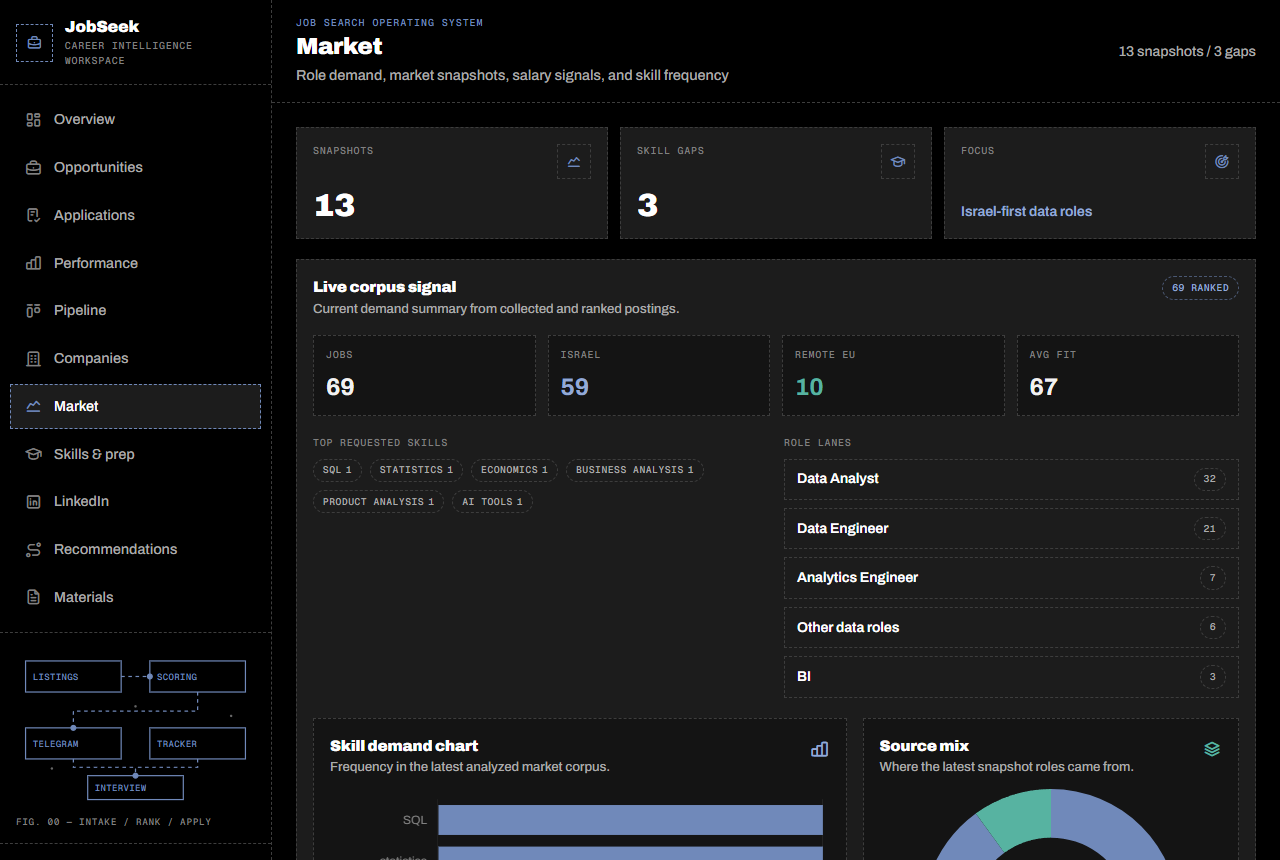Select the ECONOMICS 1 skill tag
The height and width of the screenshot is (860, 1280).
point(514,470)
